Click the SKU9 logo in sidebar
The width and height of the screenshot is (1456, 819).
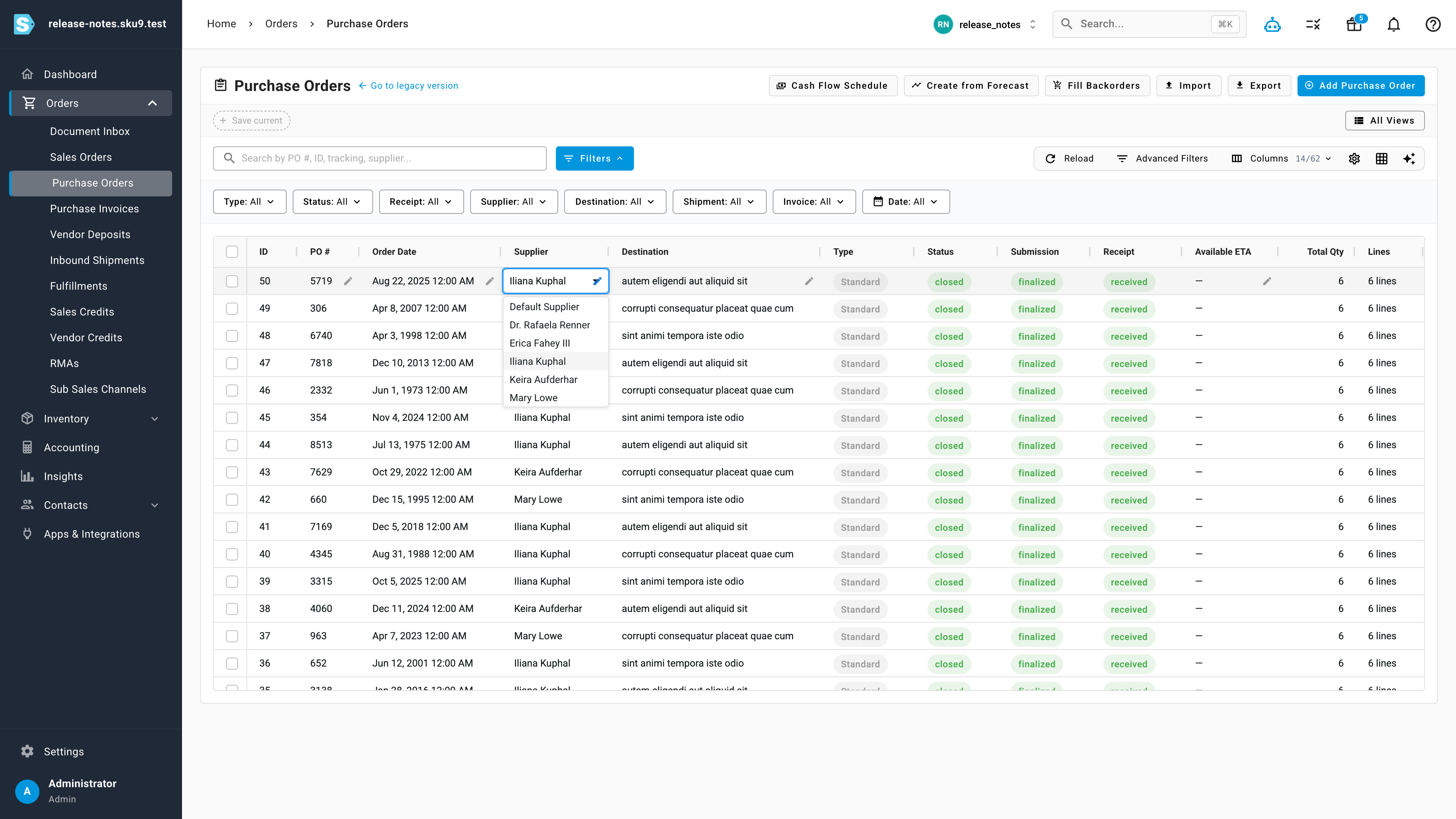coord(24,24)
